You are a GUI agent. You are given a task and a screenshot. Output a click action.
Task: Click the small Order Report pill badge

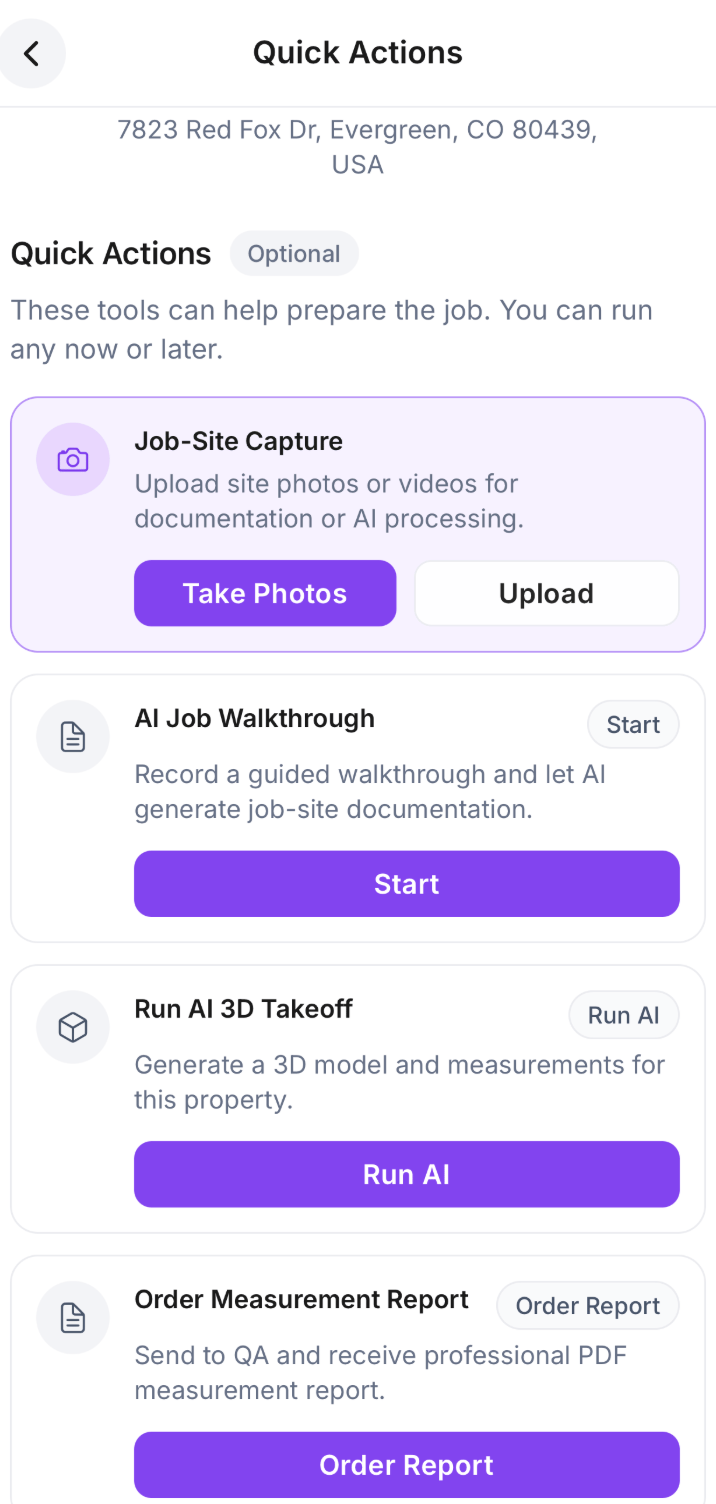(x=588, y=1306)
